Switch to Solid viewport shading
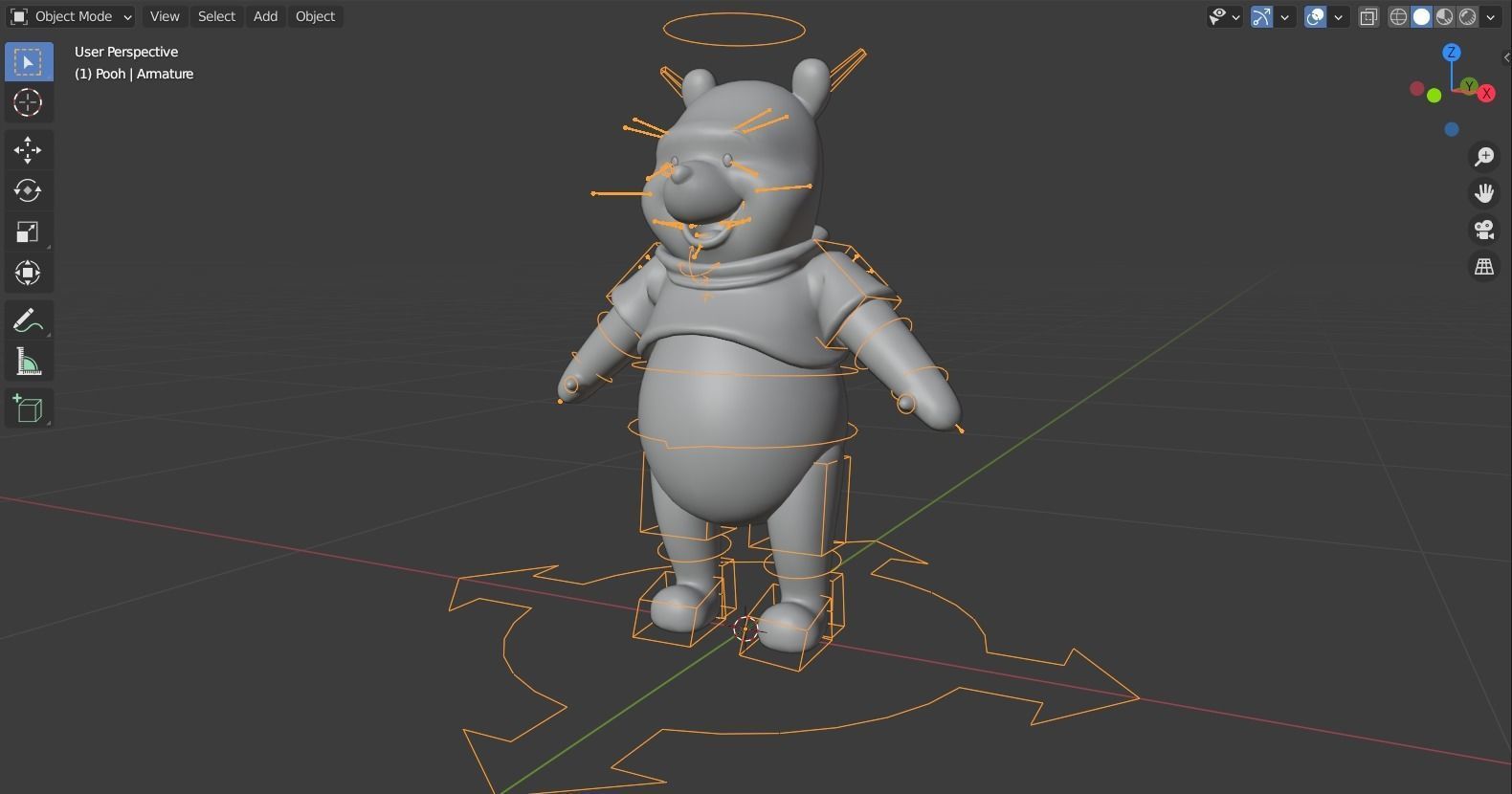The image size is (1512, 794). (1421, 16)
